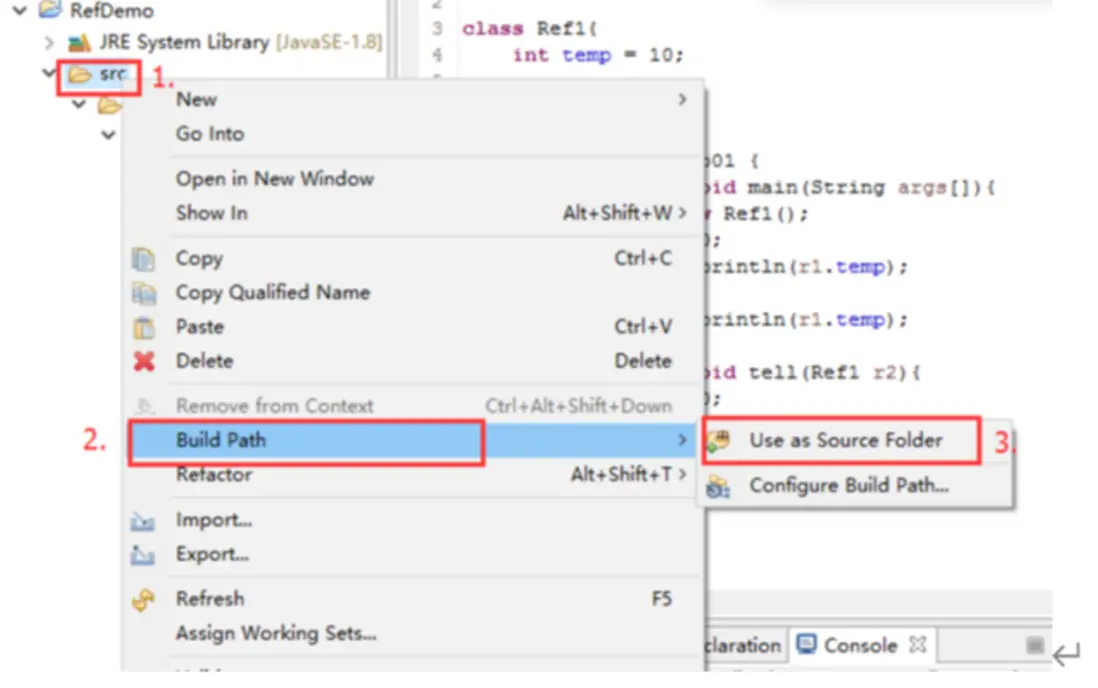The image size is (1098, 688).
Task: Click the Import icon
Action: click(145, 521)
